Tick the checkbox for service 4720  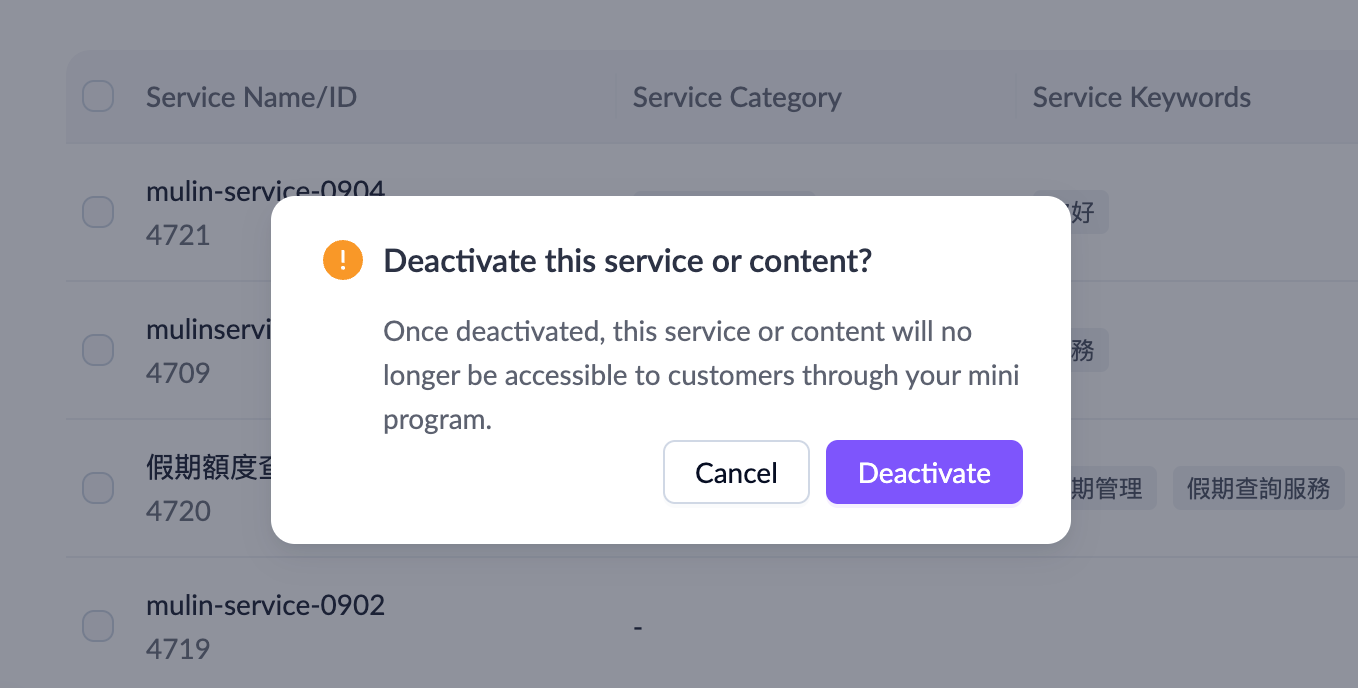pyautogui.click(x=98, y=488)
